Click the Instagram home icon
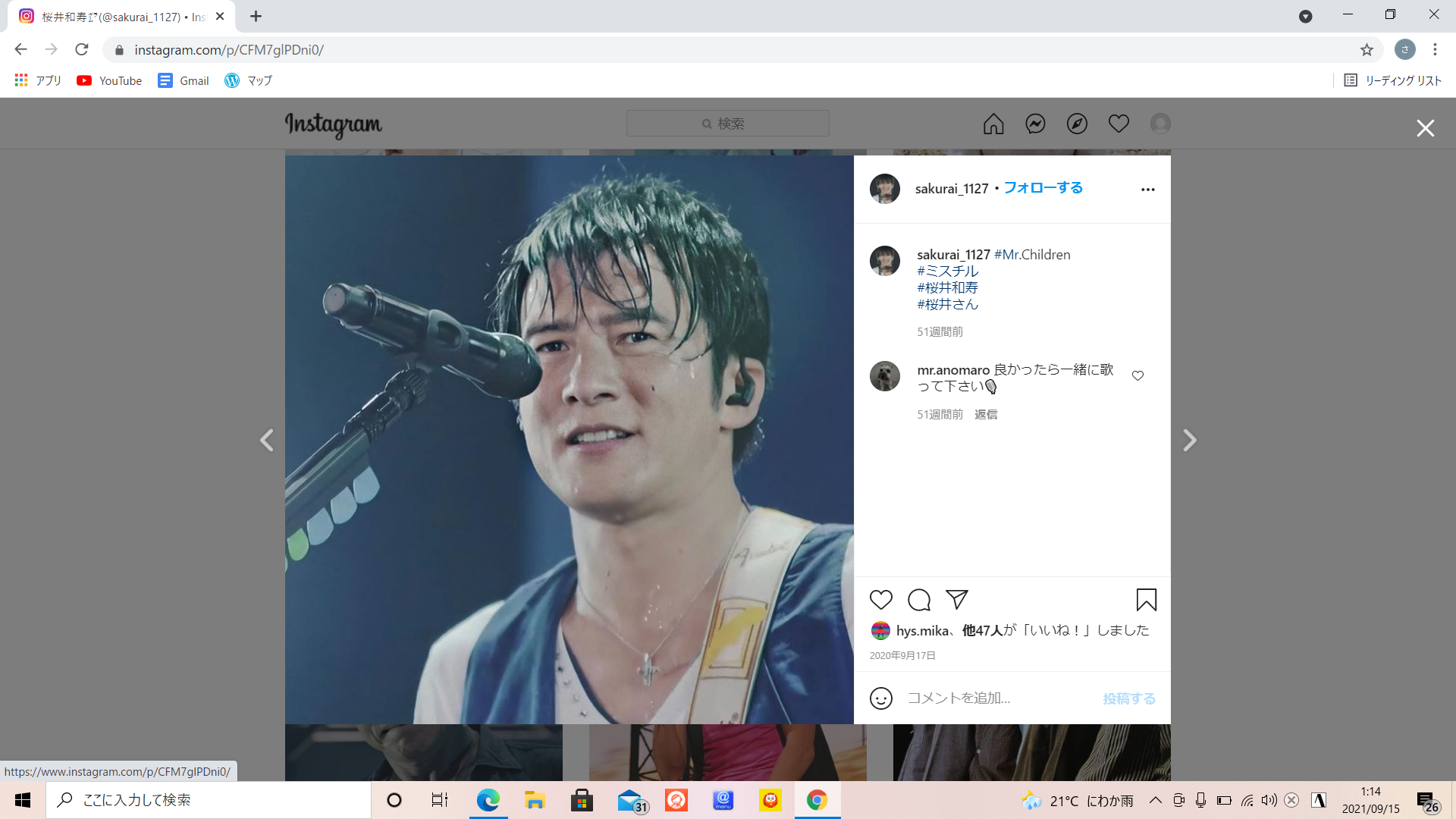 pos(993,124)
